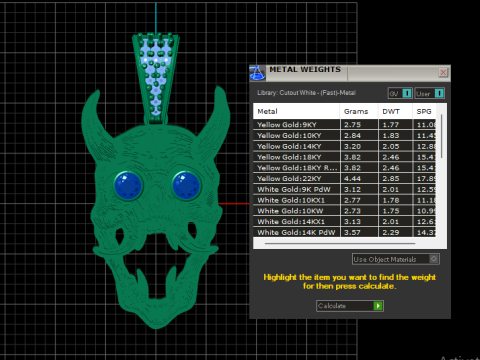This screenshot has height=360, width=480.
Task: Close the Metal Weights panel
Action: [443, 72]
